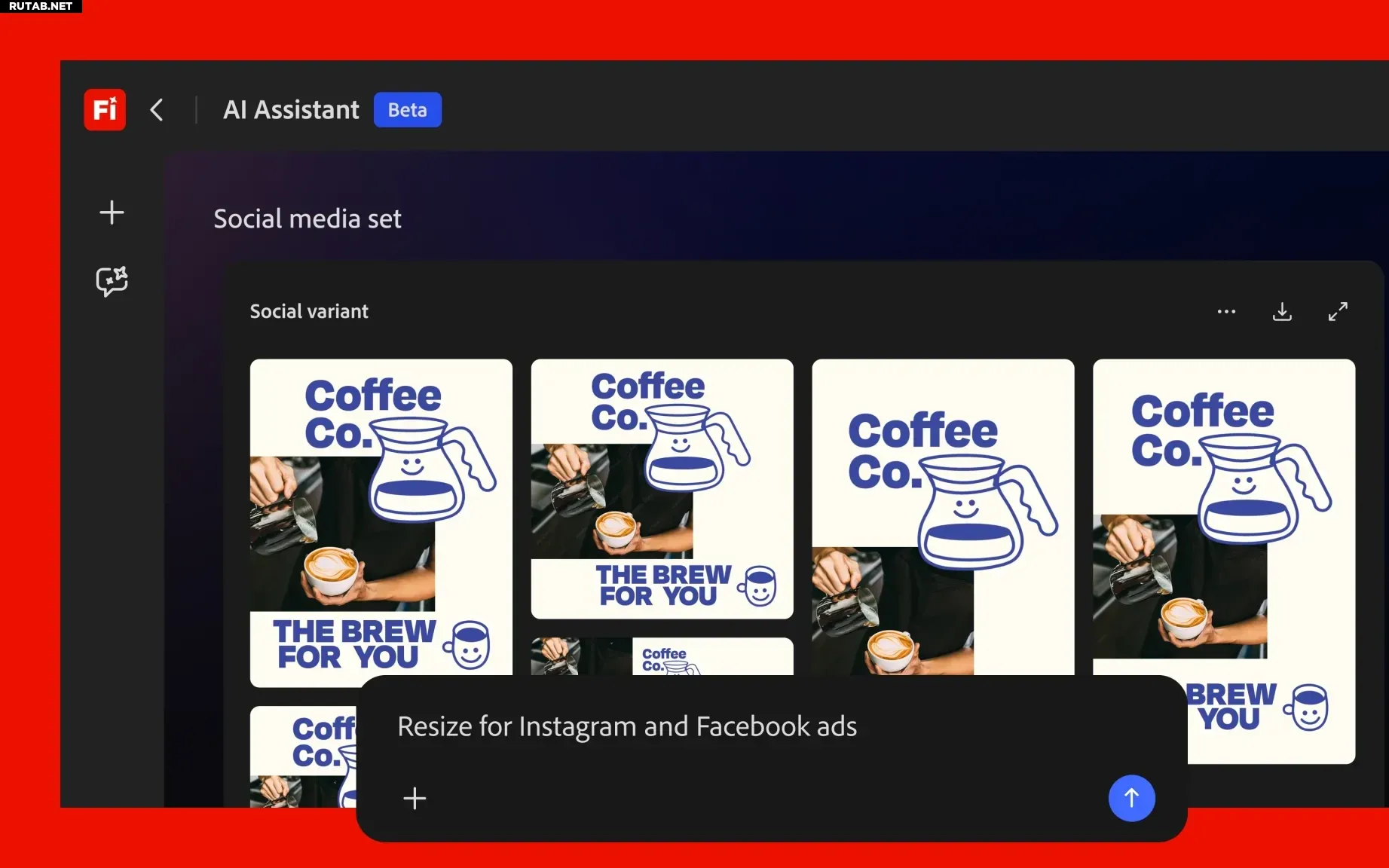The image size is (1389, 868).
Task: Download the Social variant set
Action: [x=1282, y=311]
